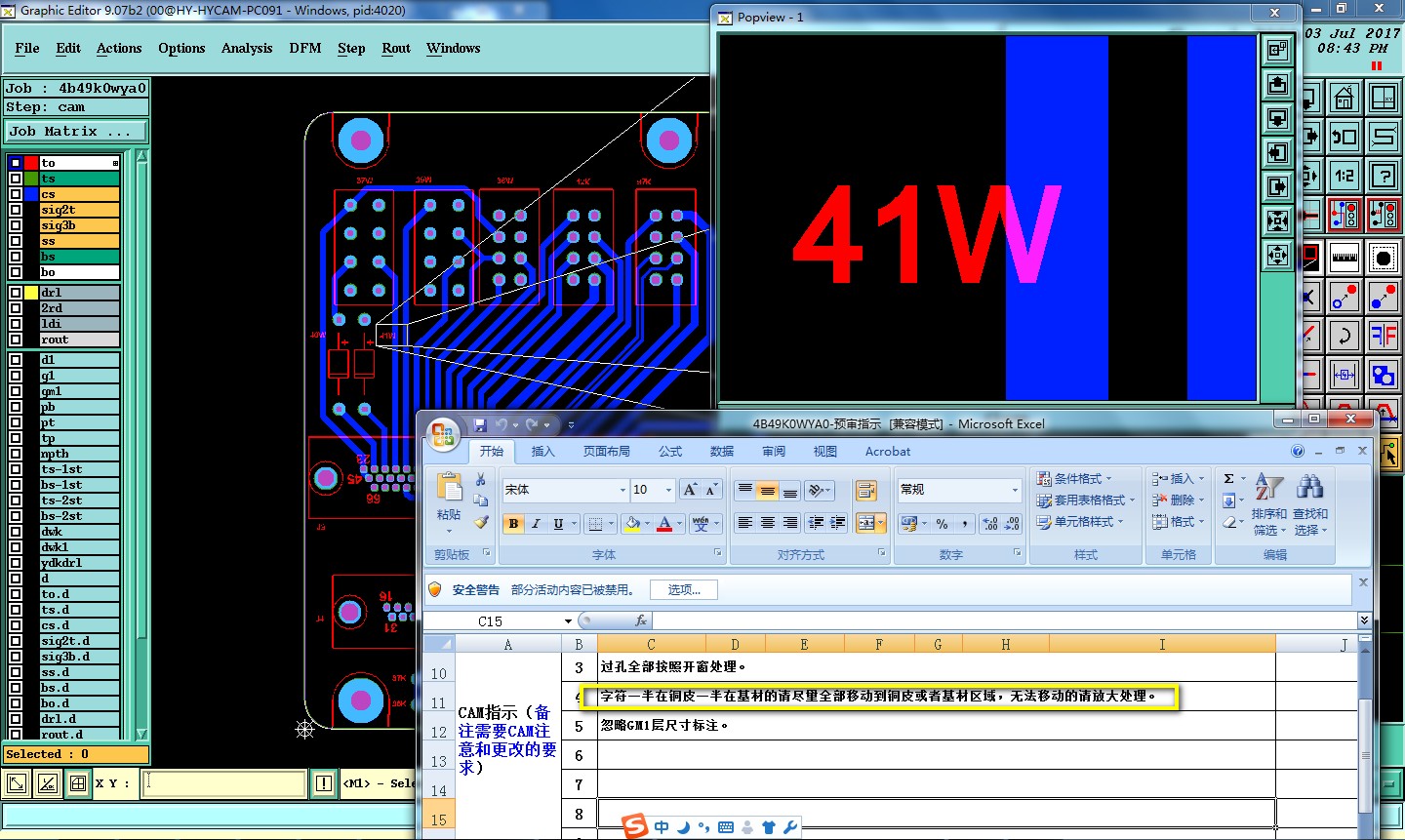Open the Analysis menu in Graphic Editor
The height and width of the screenshot is (840, 1405).
247,48
